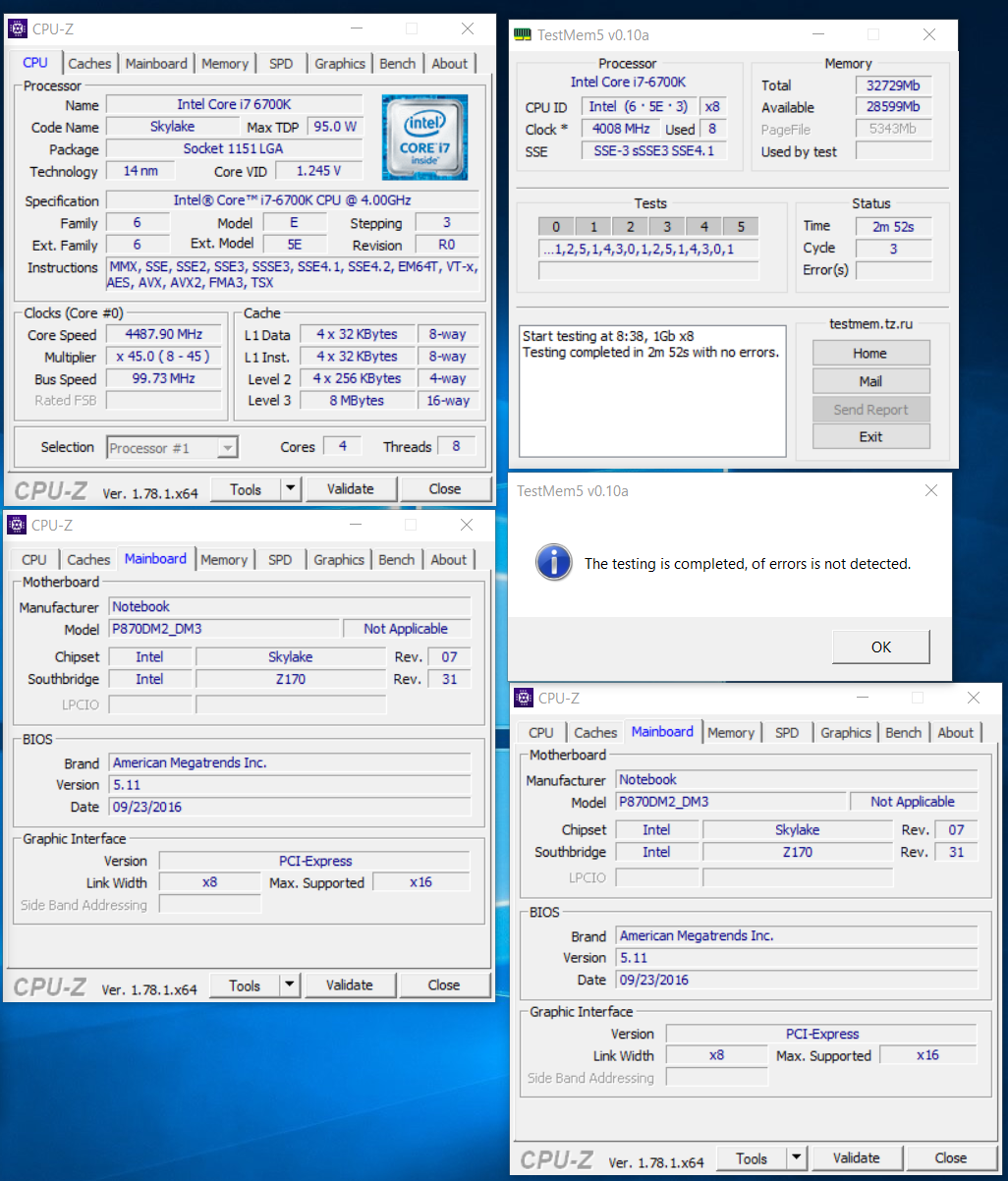Click the Name value Intel Core i7 6700K
Screen dimensions: 1008x1181
tap(234, 104)
